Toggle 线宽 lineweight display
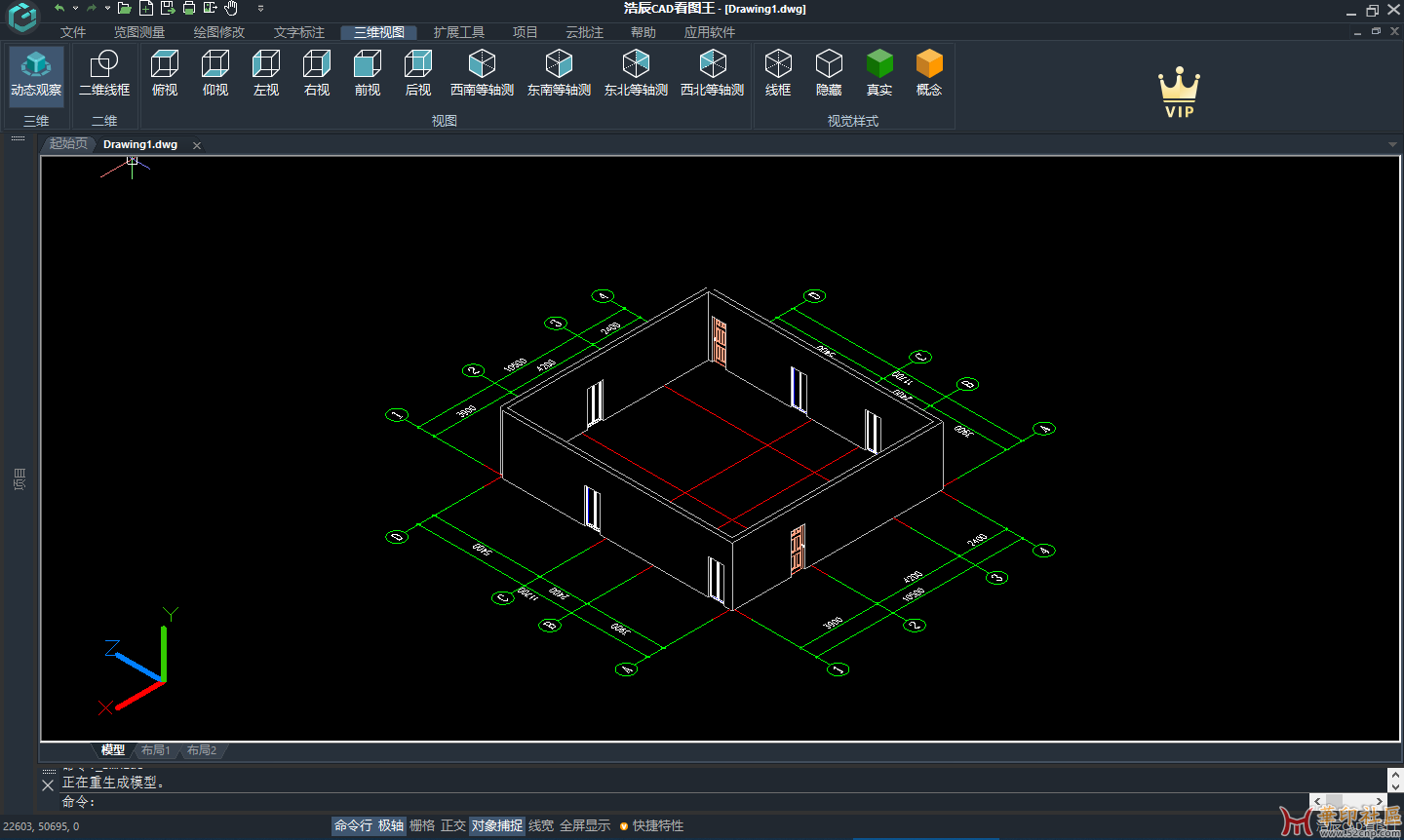Viewport: 1404px width, 840px height. point(541,825)
